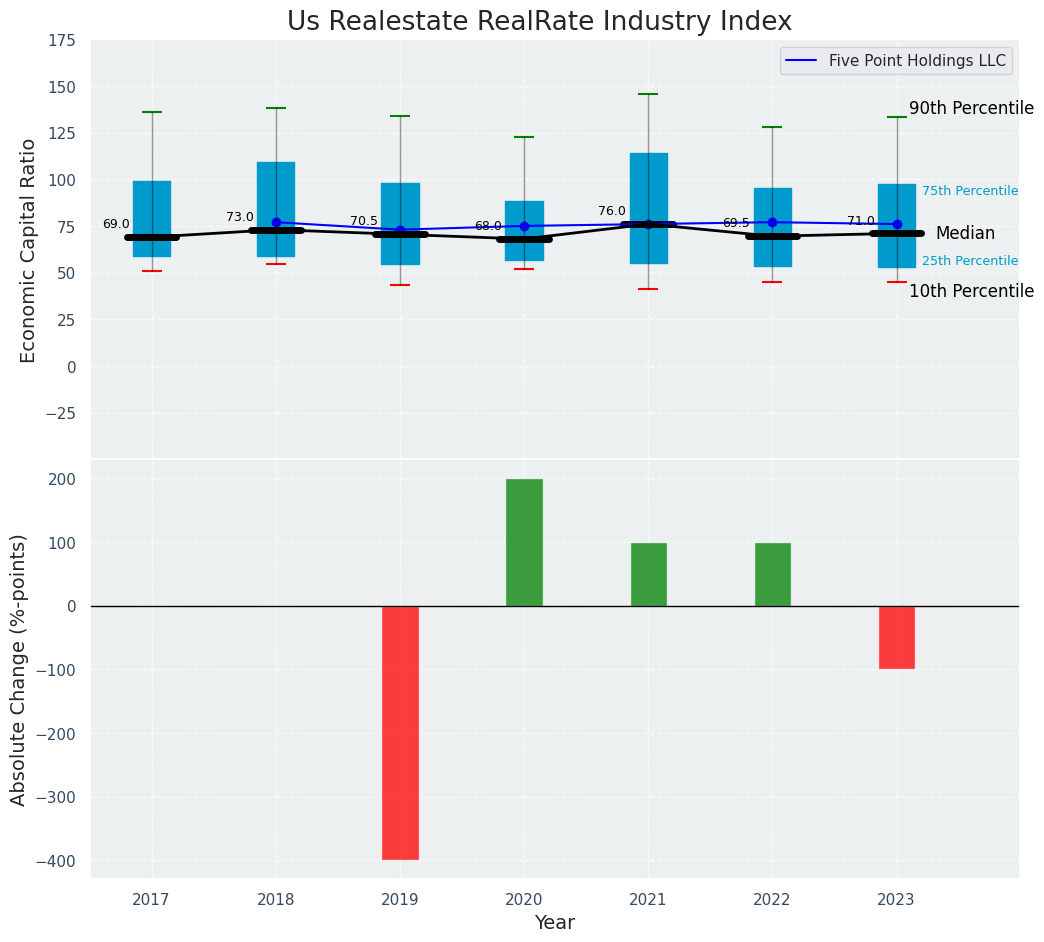Click the Absolute Change (%-points) axis title
Screen dimensions: 1044x942
click(x=18, y=669)
